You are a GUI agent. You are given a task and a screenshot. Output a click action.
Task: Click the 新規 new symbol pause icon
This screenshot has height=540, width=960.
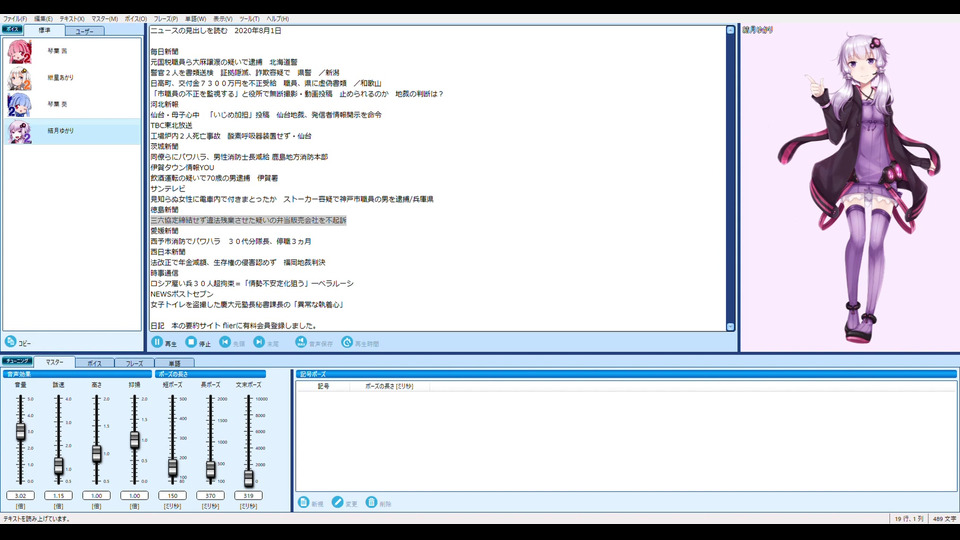[x=303, y=502]
